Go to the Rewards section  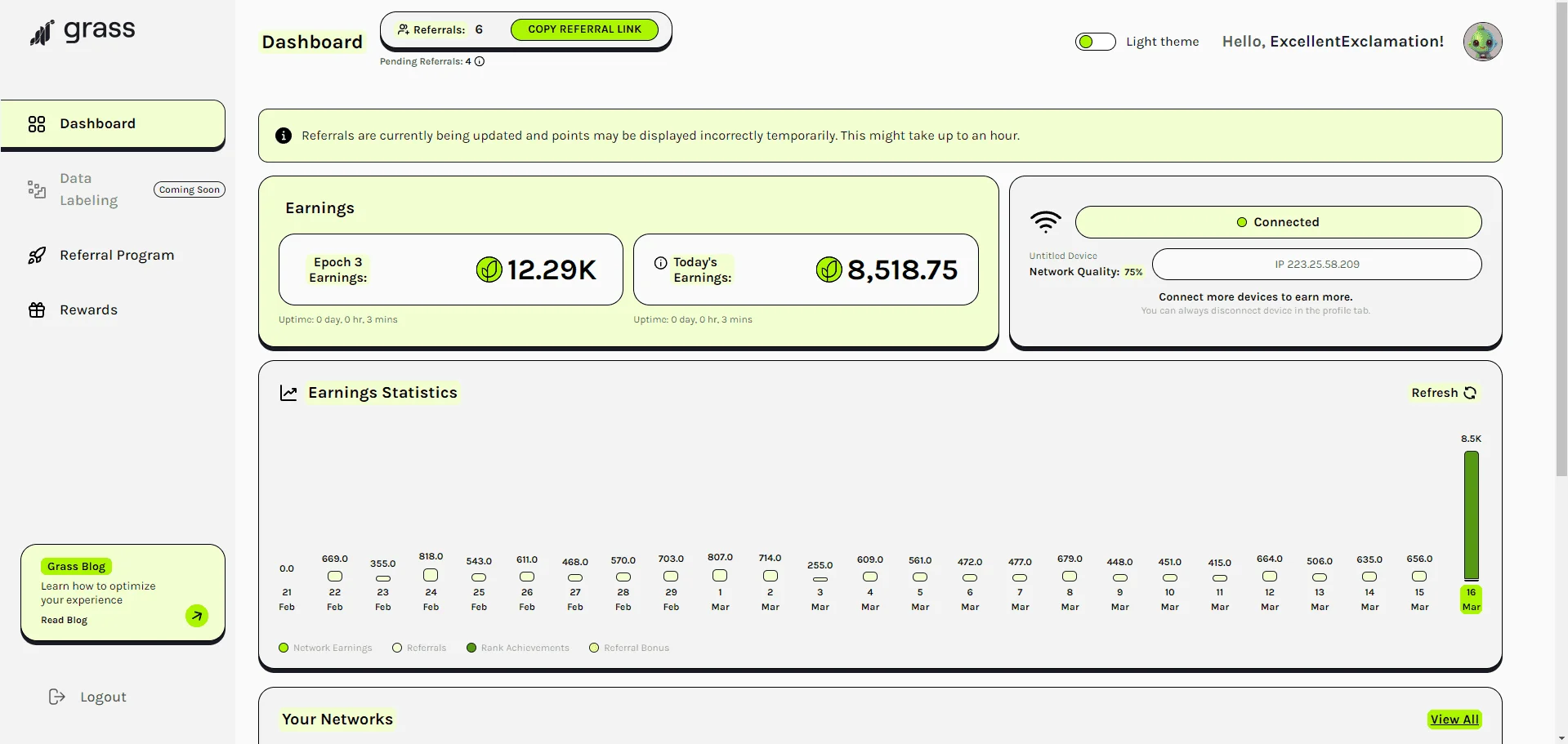88,310
